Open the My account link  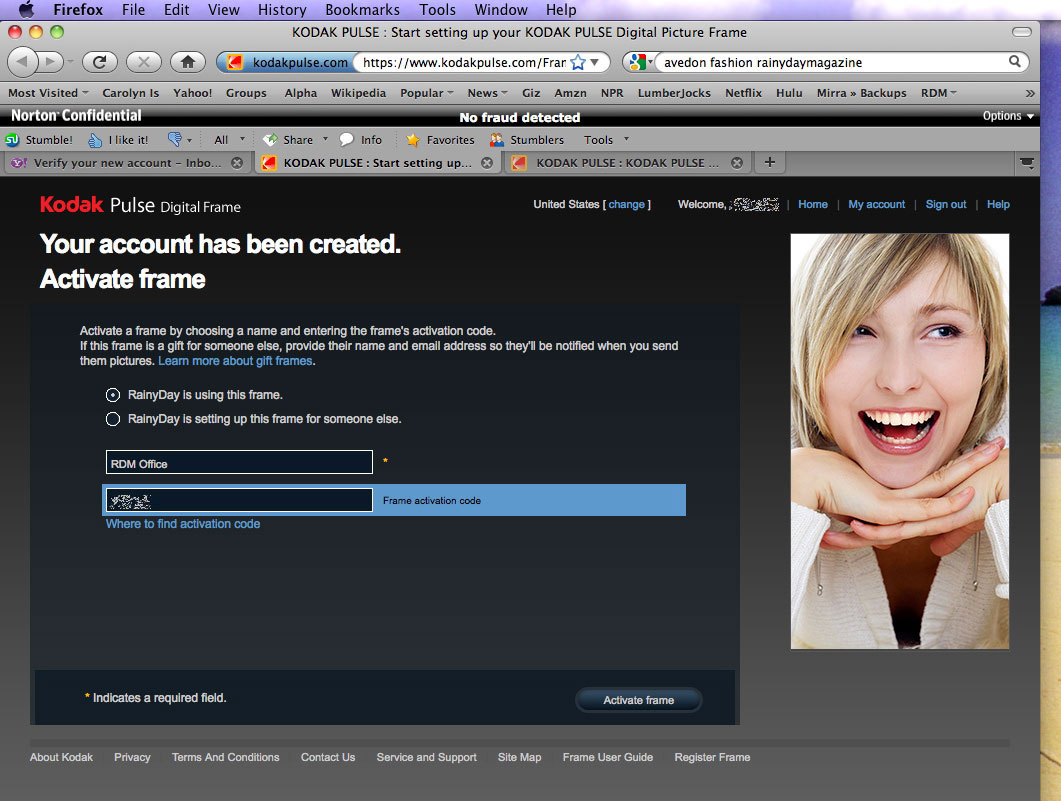[x=876, y=204]
